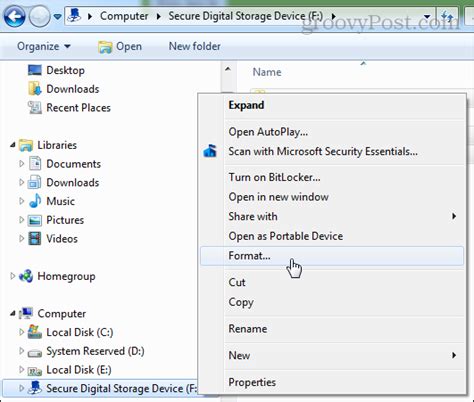Click the Name column header

[x=267, y=72]
